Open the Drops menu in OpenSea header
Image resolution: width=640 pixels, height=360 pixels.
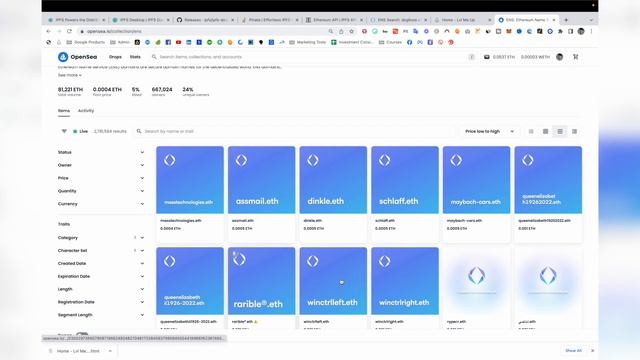tap(115, 57)
